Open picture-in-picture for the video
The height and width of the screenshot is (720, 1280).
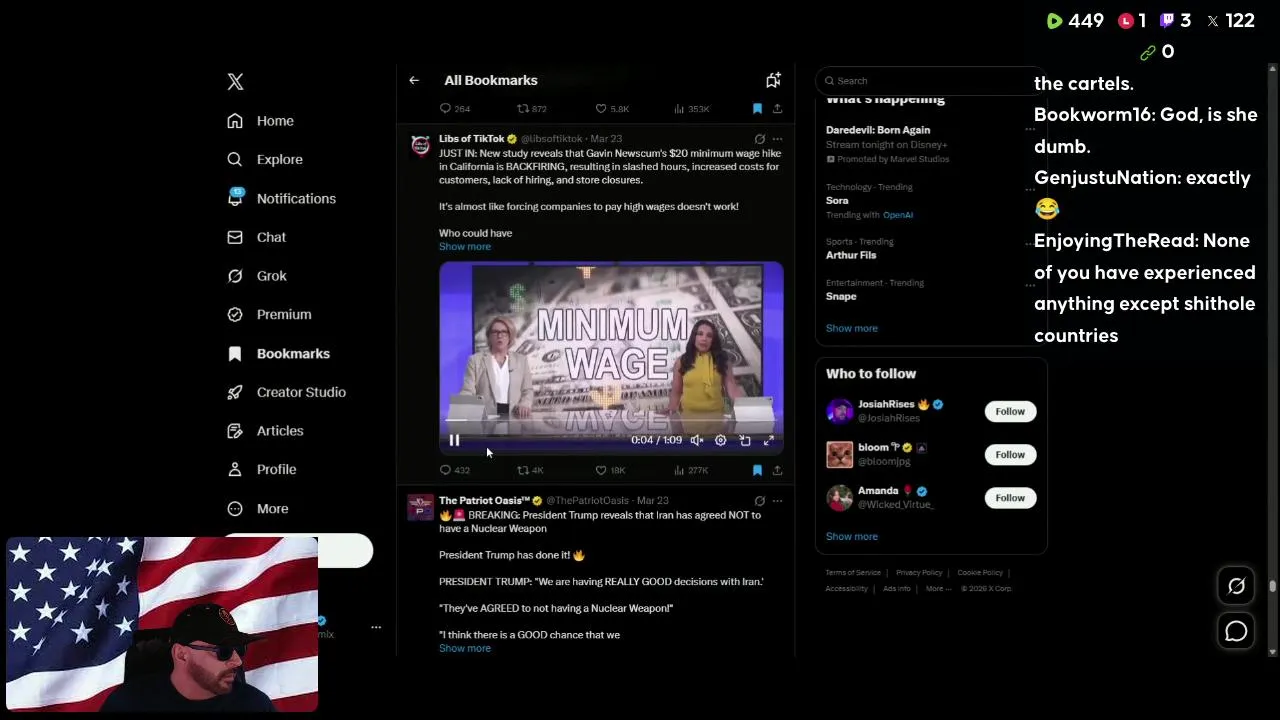pyautogui.click(x=745, y=440)
